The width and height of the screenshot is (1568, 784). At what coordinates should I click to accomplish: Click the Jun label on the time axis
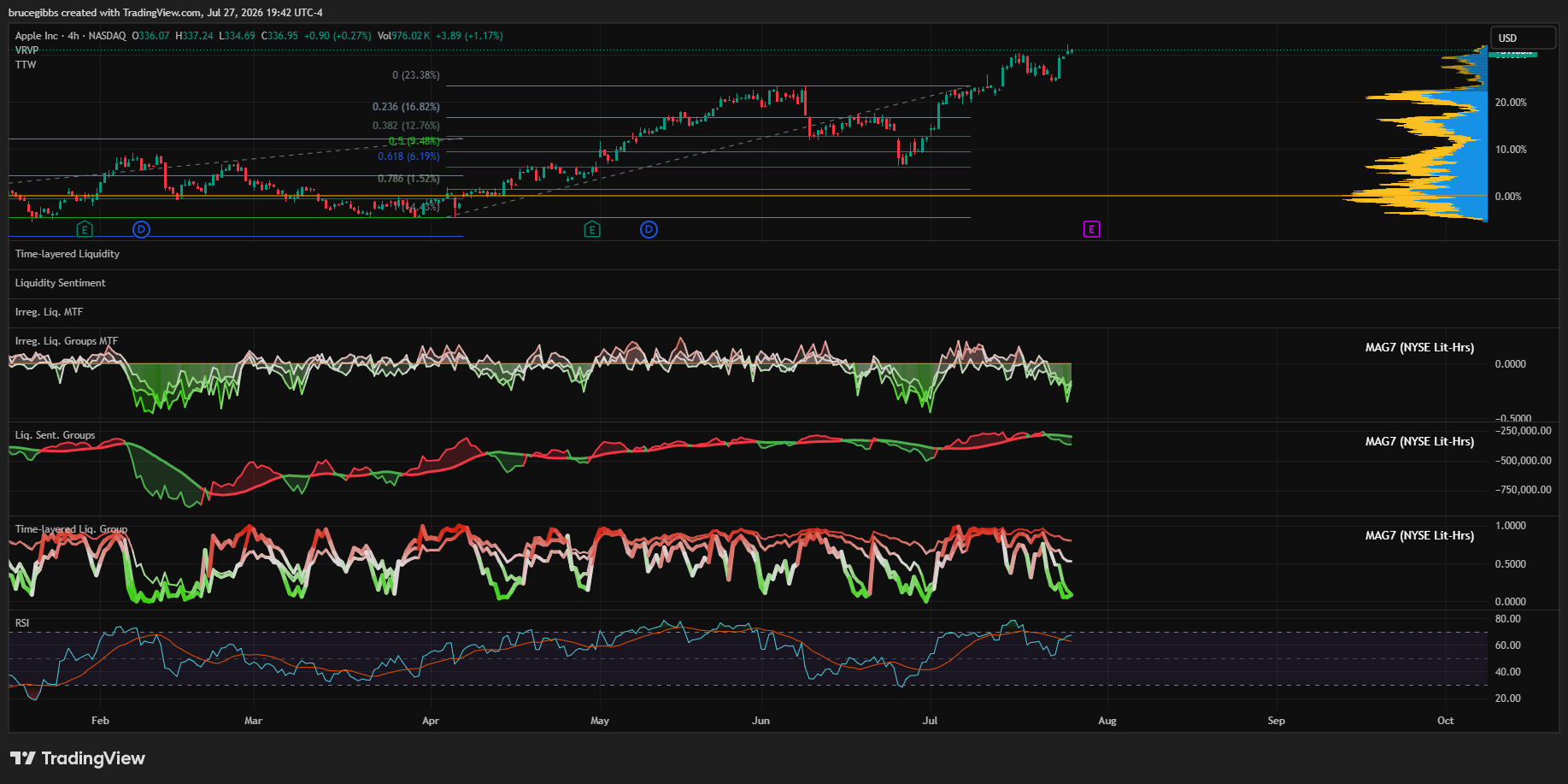click(761, 721)
